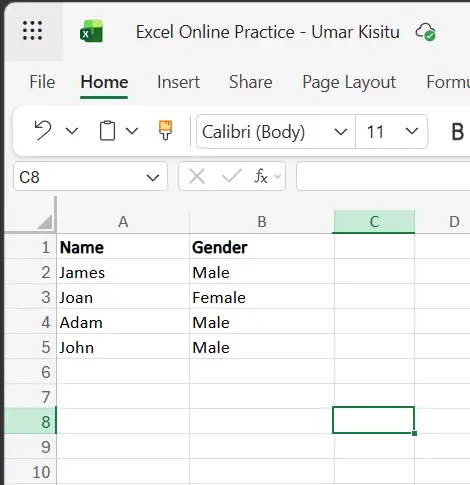This screenshot has height=485, width=470.
Task: Click the confirm checkmark in formula bar
Action: [x=232, y=176]
